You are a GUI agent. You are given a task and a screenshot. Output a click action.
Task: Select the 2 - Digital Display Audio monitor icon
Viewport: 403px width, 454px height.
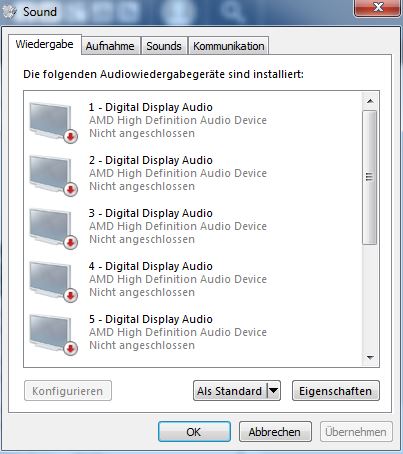(53, 175)
